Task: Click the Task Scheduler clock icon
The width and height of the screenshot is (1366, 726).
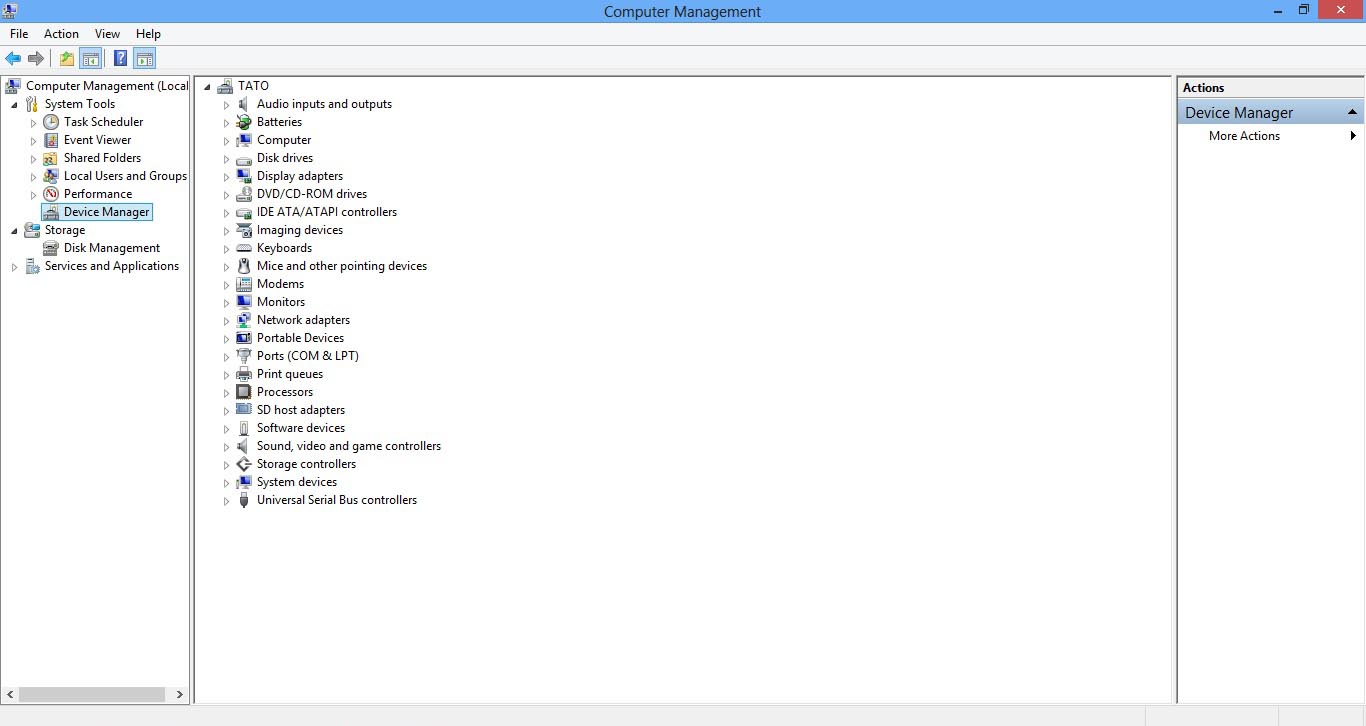Action: click(x=51, y=122)
